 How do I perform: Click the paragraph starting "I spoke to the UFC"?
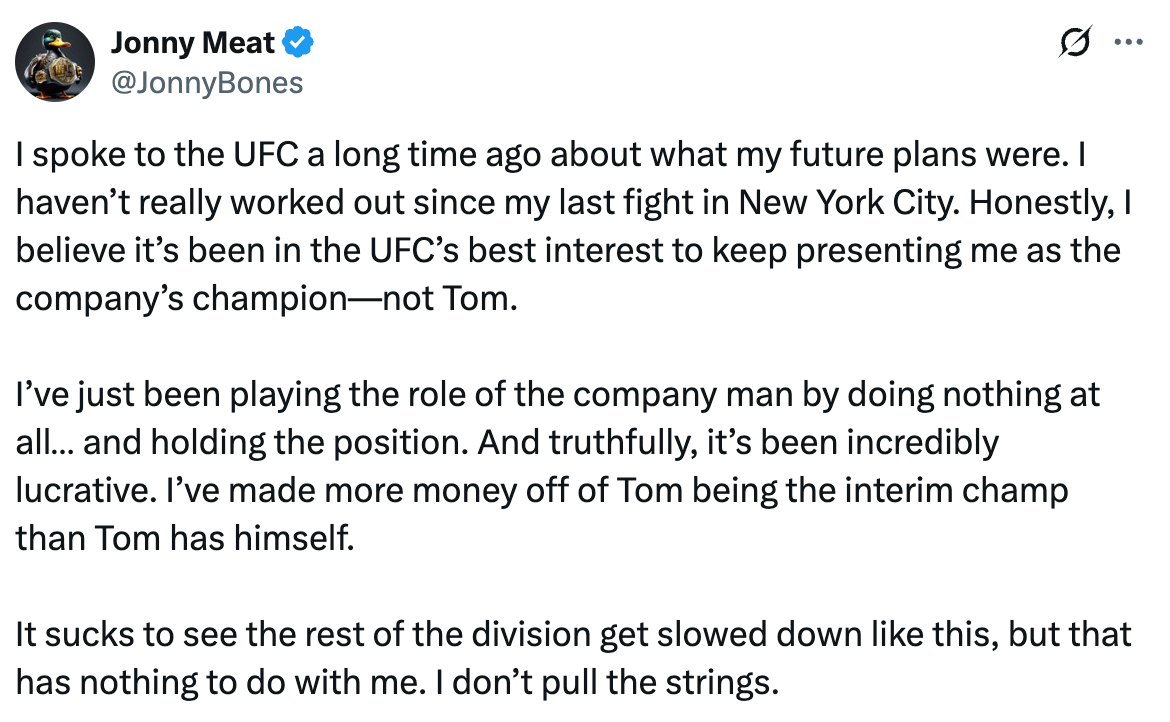click(574, 226)
